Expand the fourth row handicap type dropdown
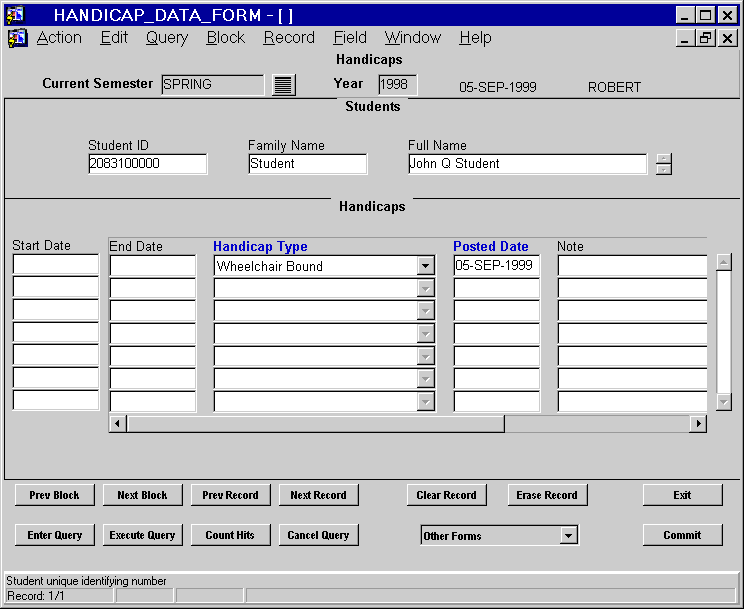 426,334
